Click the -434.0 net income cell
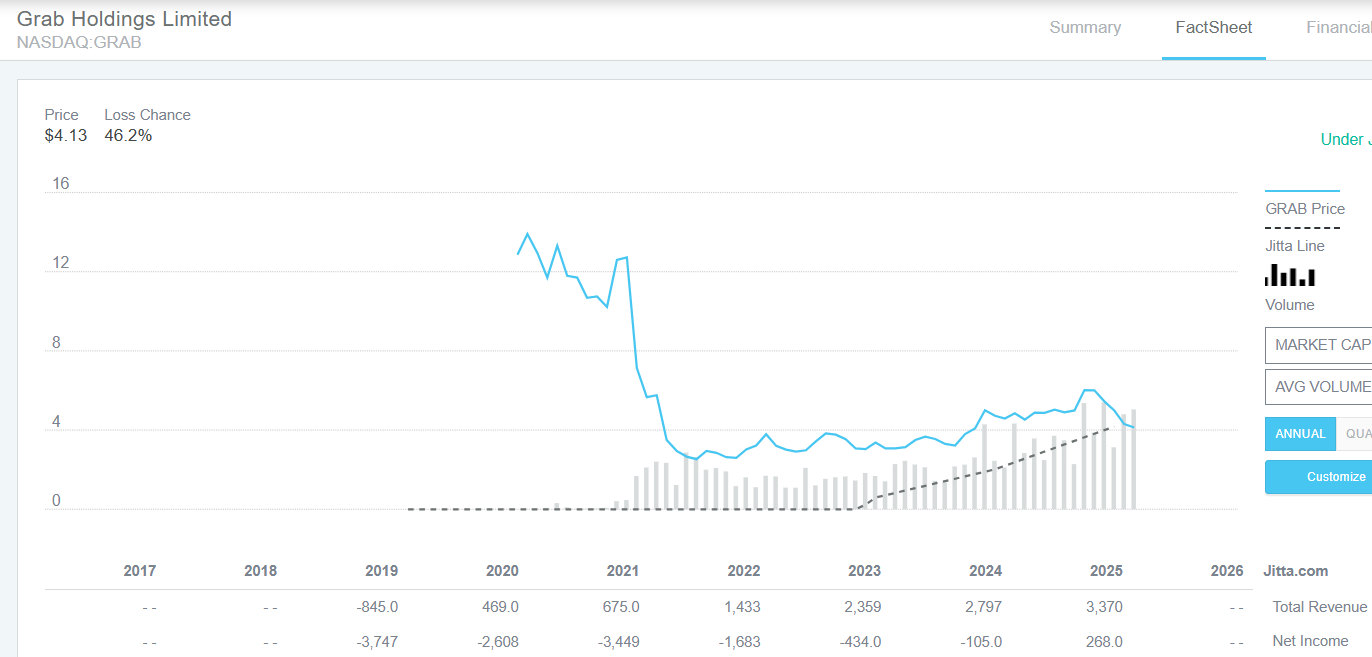Screen dimensions: 1372x657 point(860,641)
